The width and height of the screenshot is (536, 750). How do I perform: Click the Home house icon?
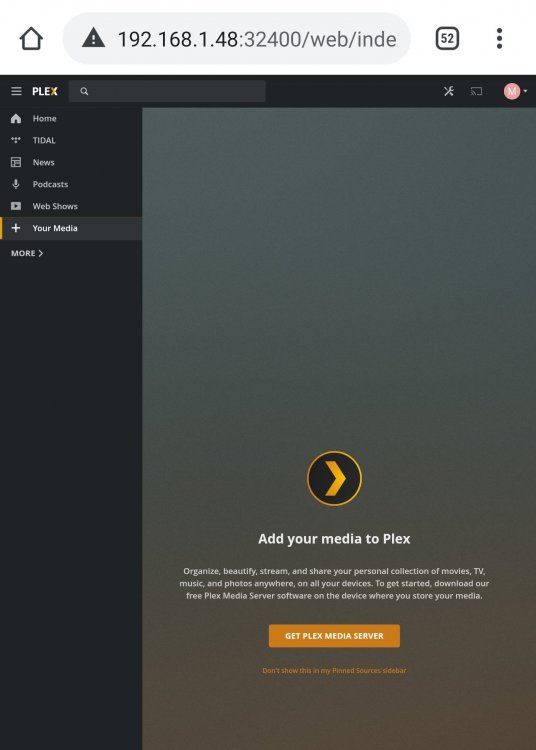pyautogui.click(x=16, y=118)
